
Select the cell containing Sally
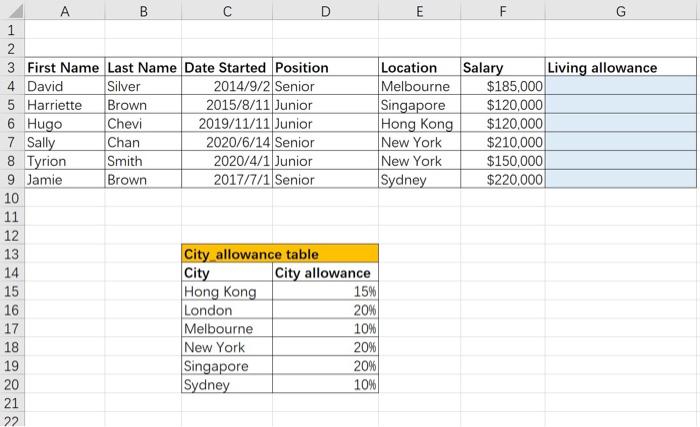(x=65, y=142)
